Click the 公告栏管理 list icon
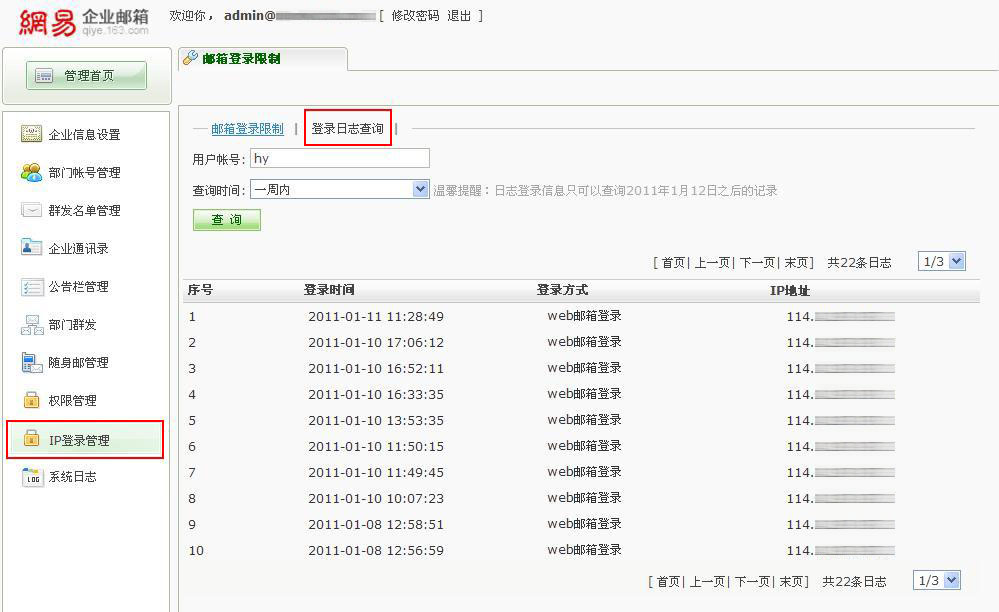The height and width of the screenshot is (612, 999). click(x=31, y=287)
